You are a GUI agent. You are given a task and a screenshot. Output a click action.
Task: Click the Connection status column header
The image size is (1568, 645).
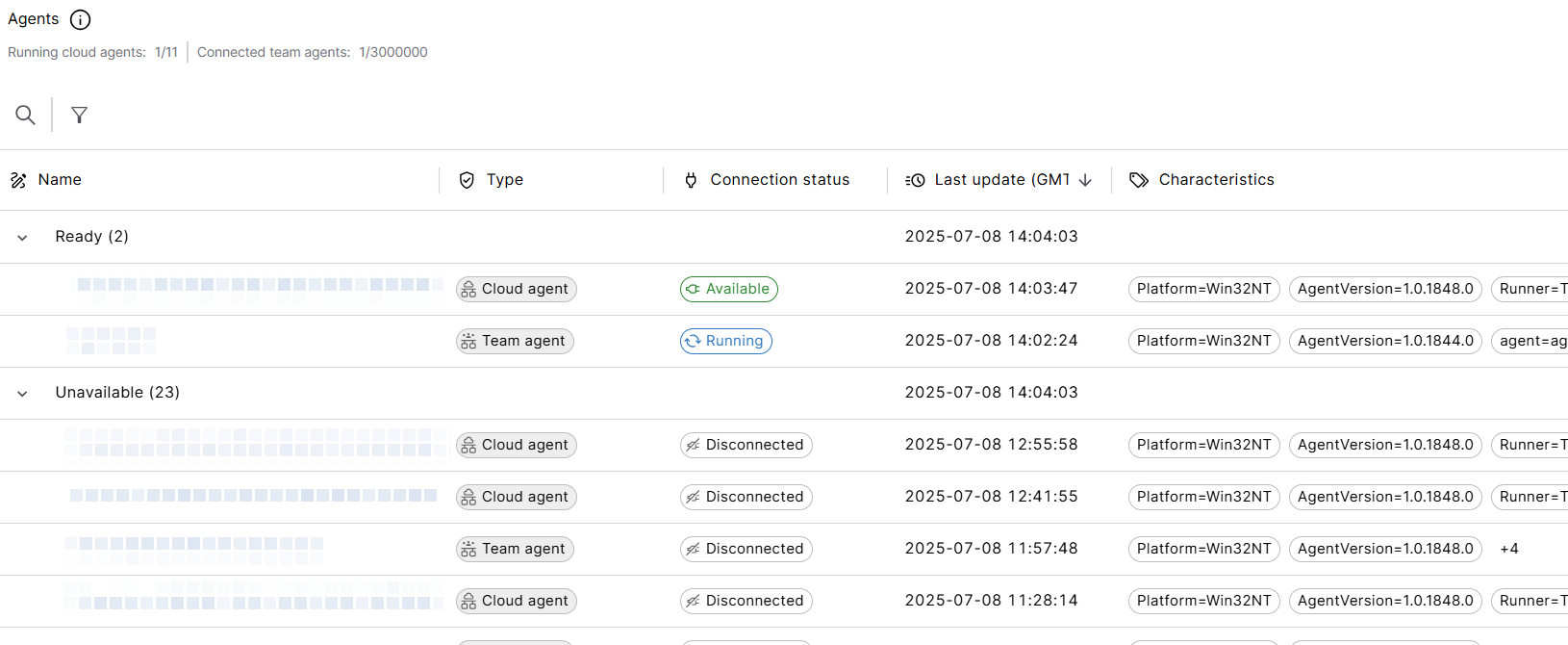click(779, 180)
